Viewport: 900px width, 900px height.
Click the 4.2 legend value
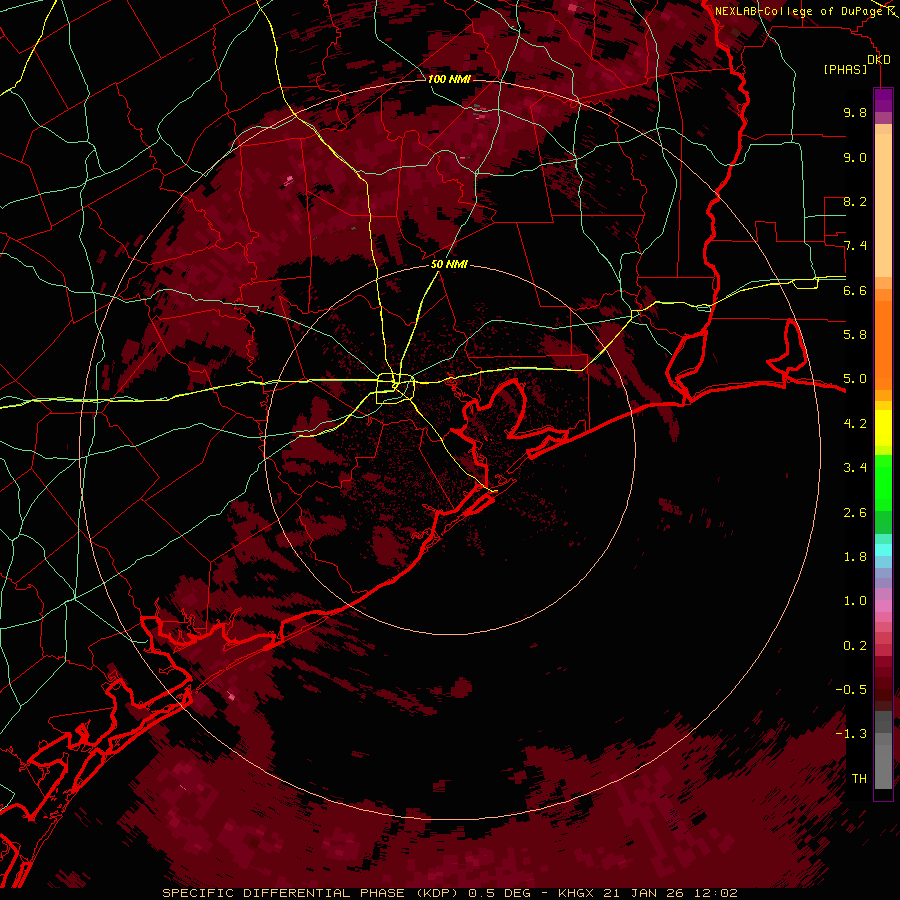click(x=855, y=424)
